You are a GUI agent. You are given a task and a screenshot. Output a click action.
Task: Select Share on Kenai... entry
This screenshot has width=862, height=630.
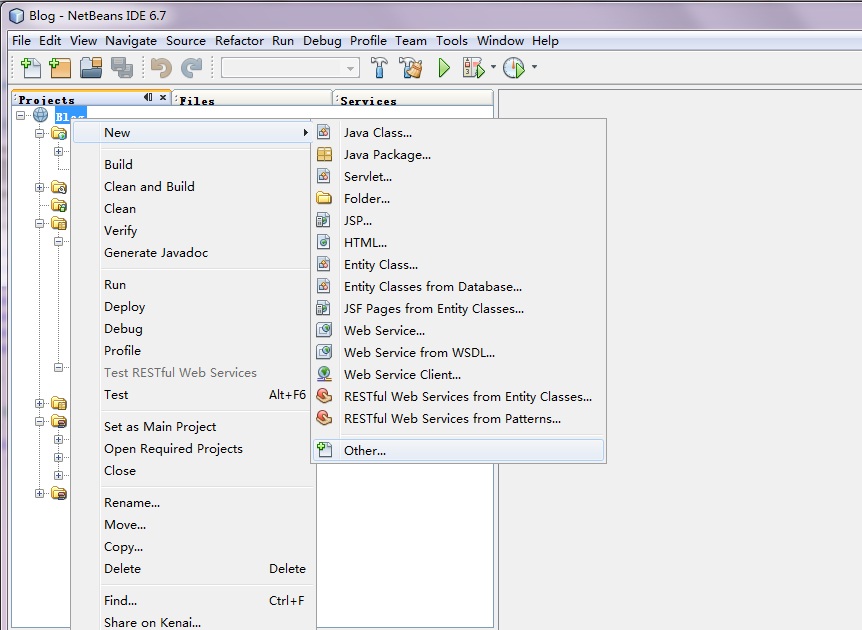pos(152,622)
